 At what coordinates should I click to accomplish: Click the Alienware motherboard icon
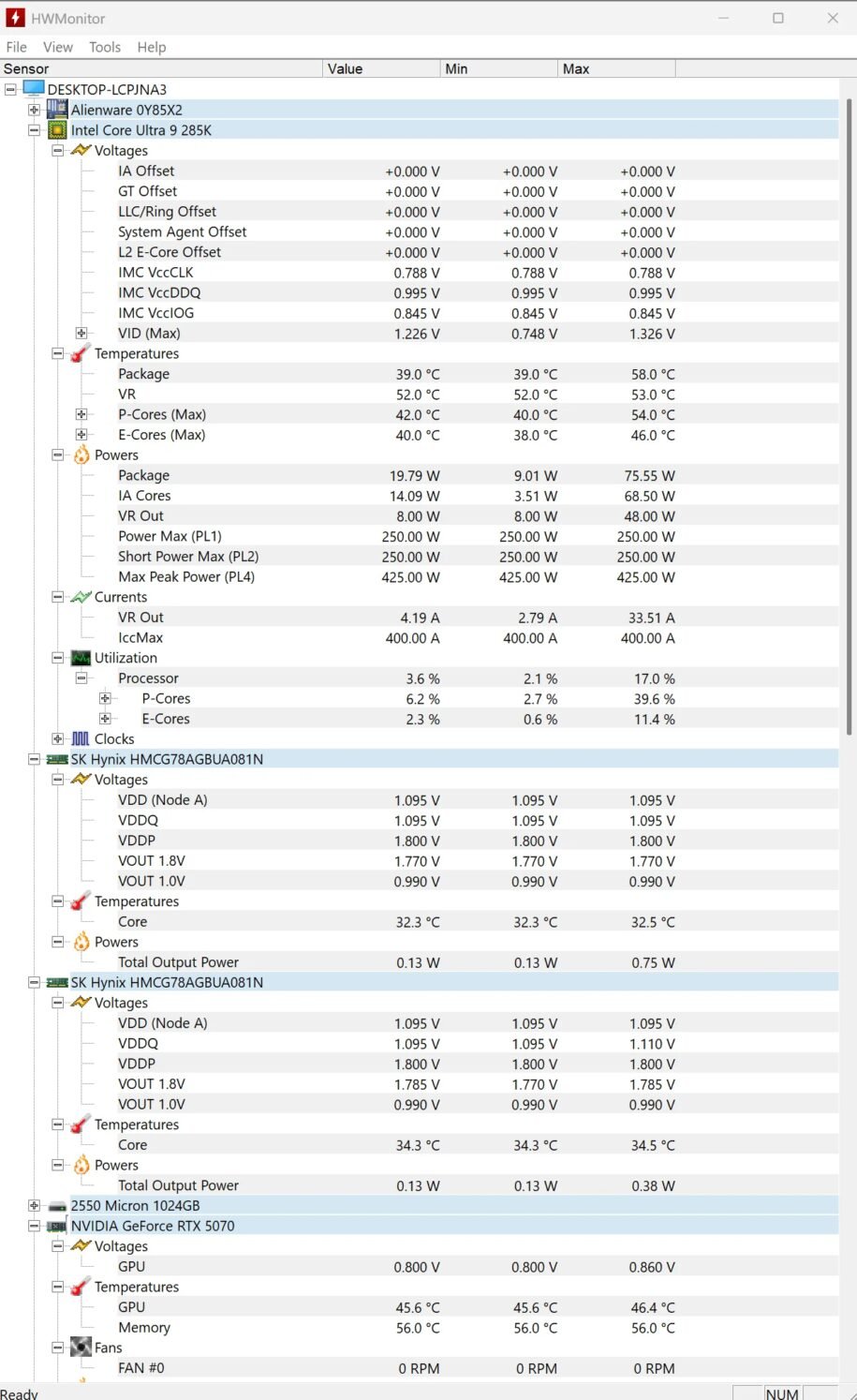tap(57, 110)
